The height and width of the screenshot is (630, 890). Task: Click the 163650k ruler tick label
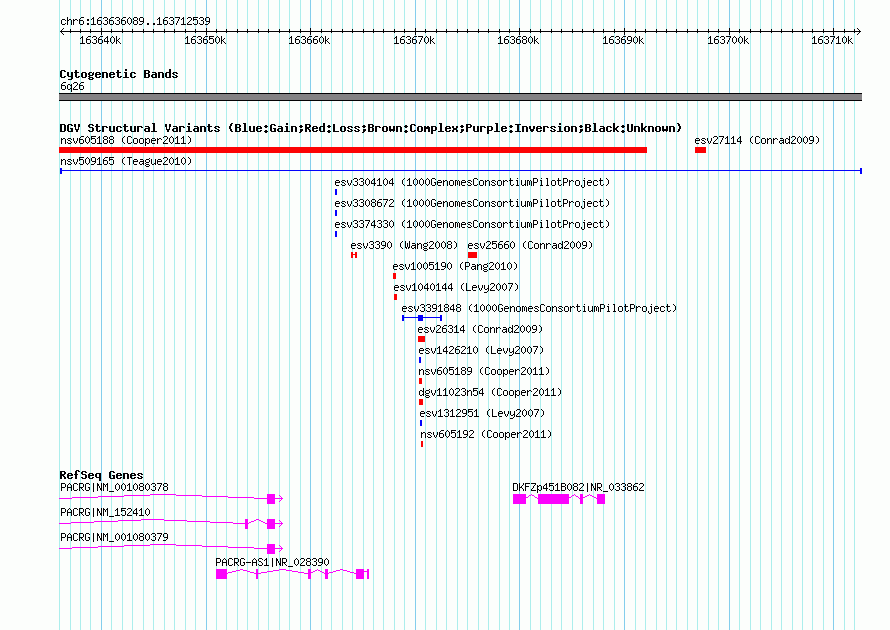click(205, 40)
